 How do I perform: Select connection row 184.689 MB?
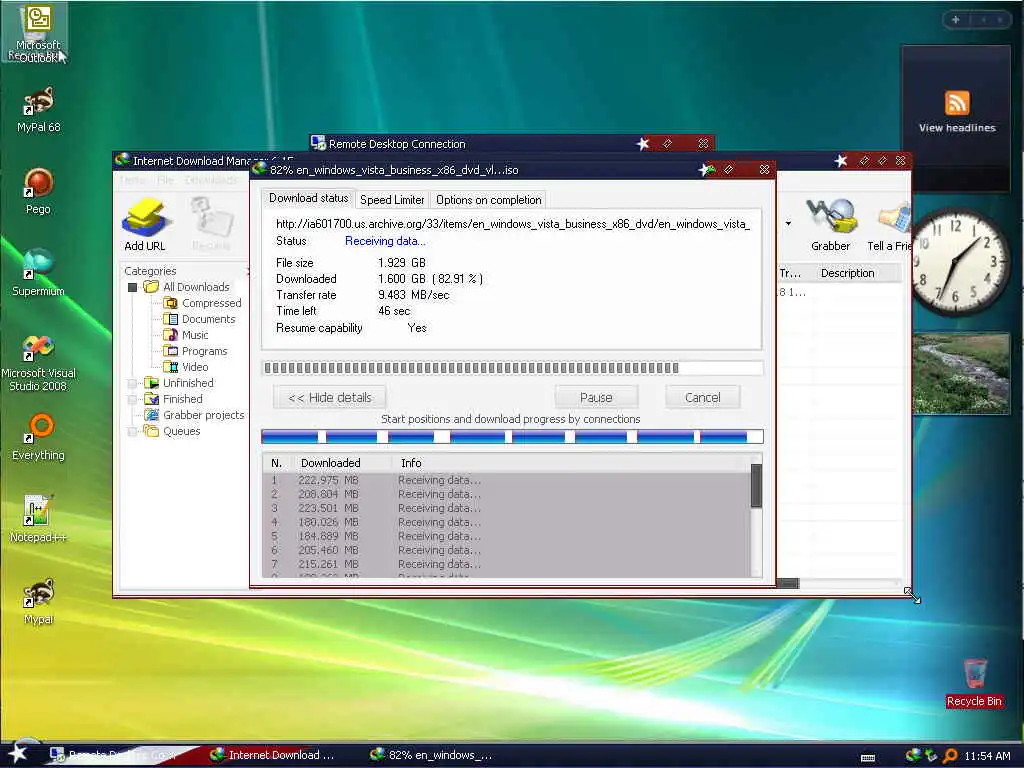click(507, 536)
